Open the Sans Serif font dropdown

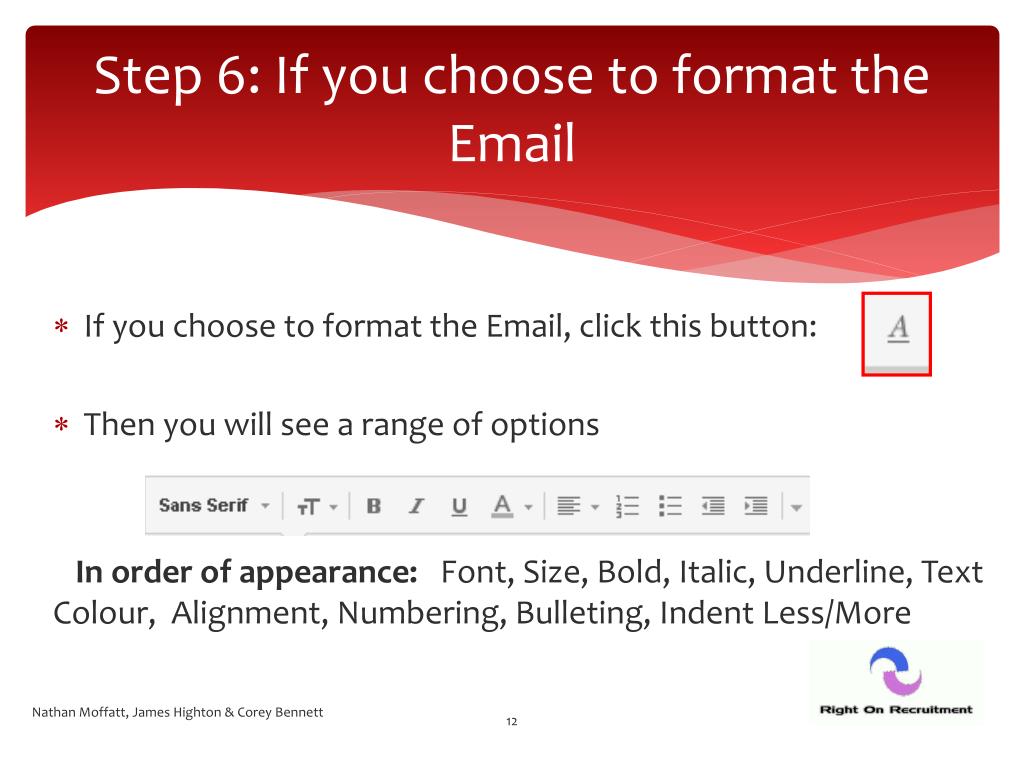(x=214, y=505)
